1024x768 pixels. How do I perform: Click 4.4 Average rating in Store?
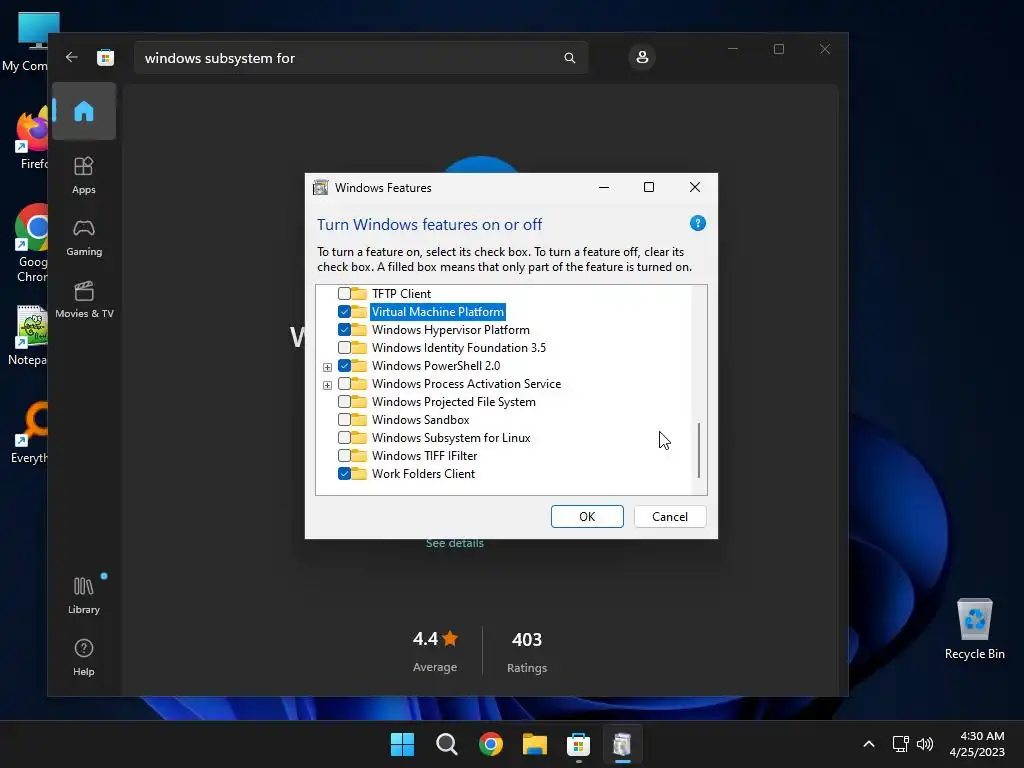tap(435, 652)
